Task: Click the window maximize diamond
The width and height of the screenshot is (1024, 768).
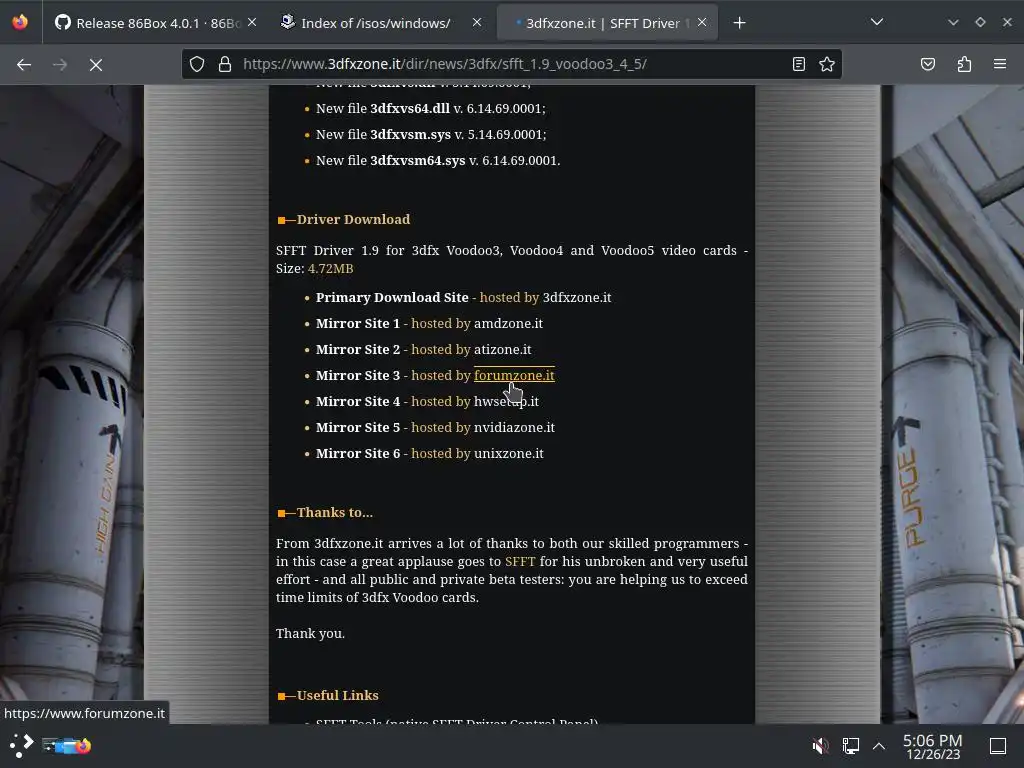Action: 980,22
